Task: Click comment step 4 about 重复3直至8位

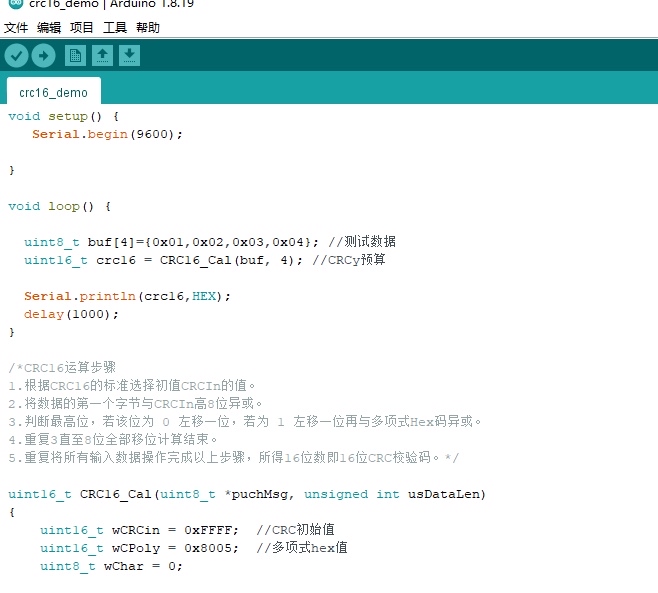Action: click(112, 439)
